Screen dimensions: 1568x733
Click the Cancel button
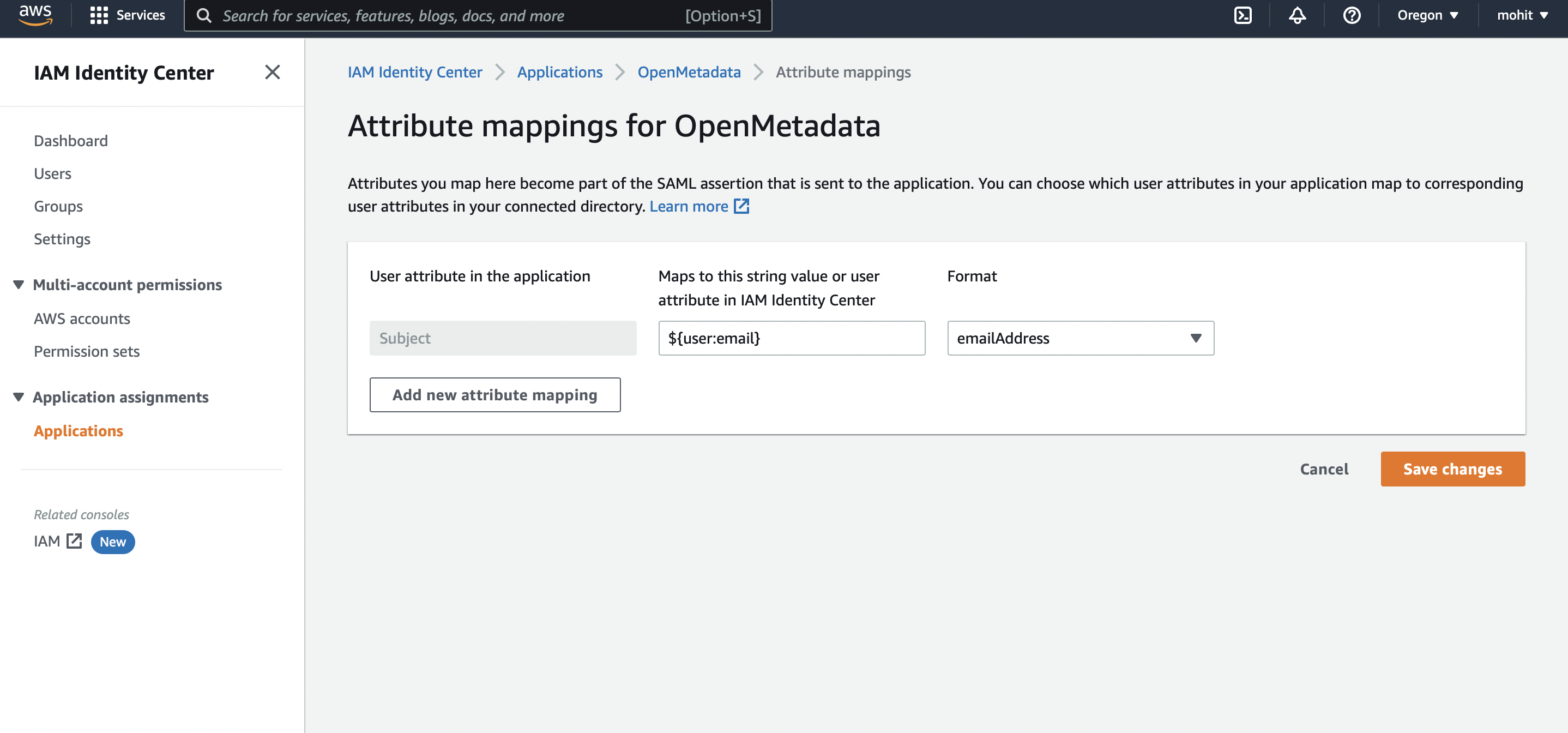pos(1323,468)
